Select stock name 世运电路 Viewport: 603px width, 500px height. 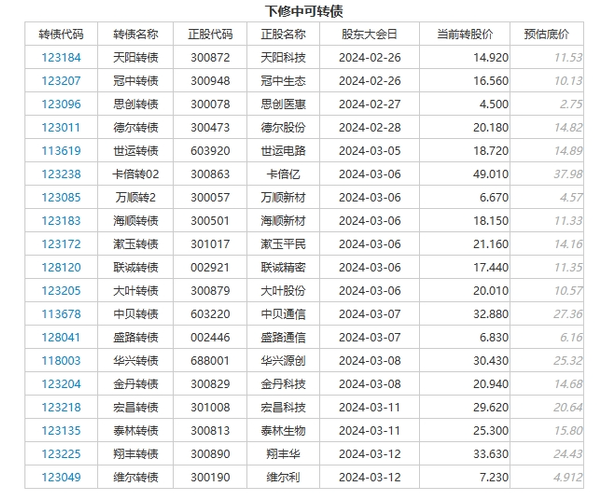[283, 151]
